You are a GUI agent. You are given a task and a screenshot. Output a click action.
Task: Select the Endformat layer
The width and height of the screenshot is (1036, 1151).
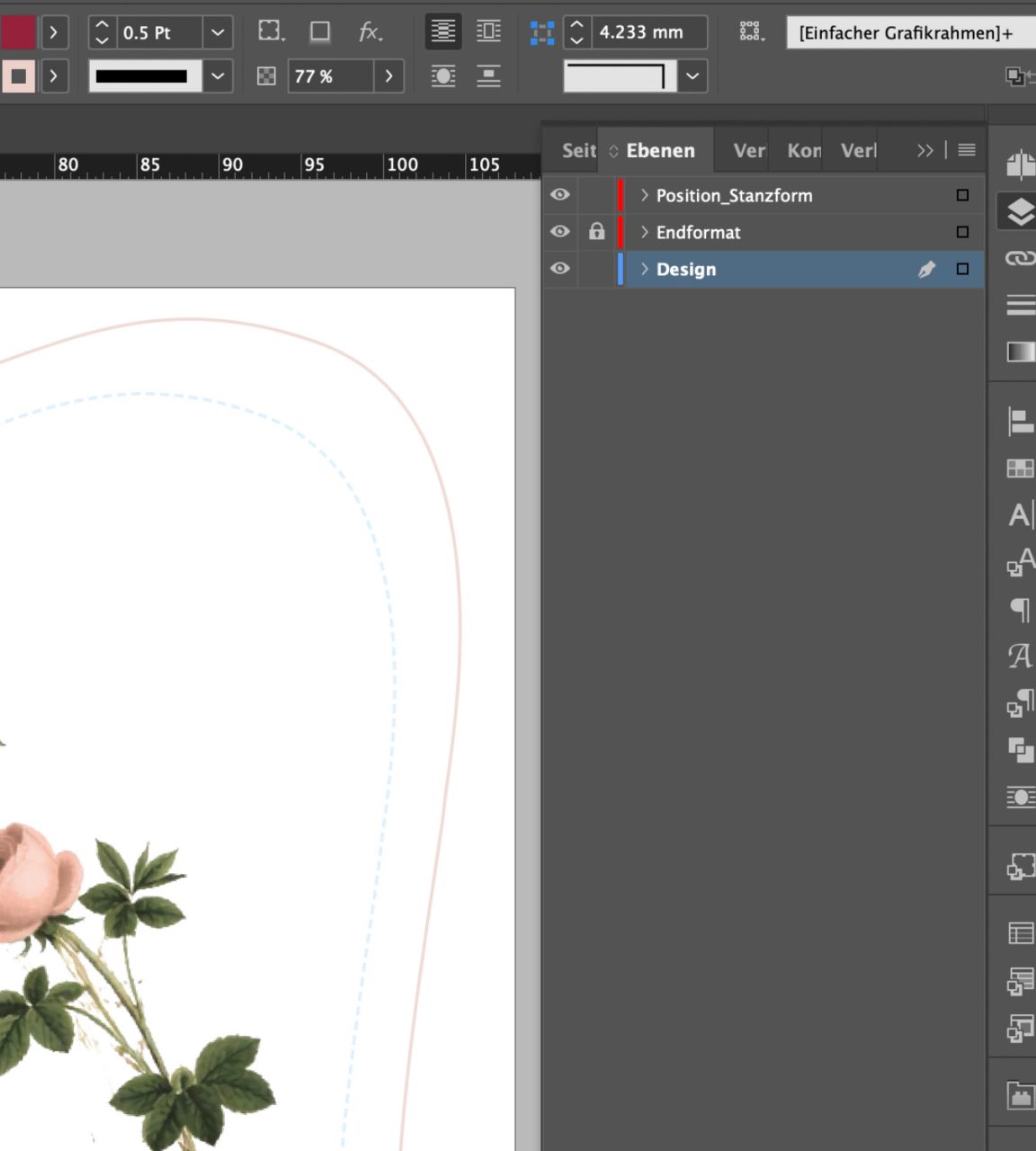coord(698,232)
